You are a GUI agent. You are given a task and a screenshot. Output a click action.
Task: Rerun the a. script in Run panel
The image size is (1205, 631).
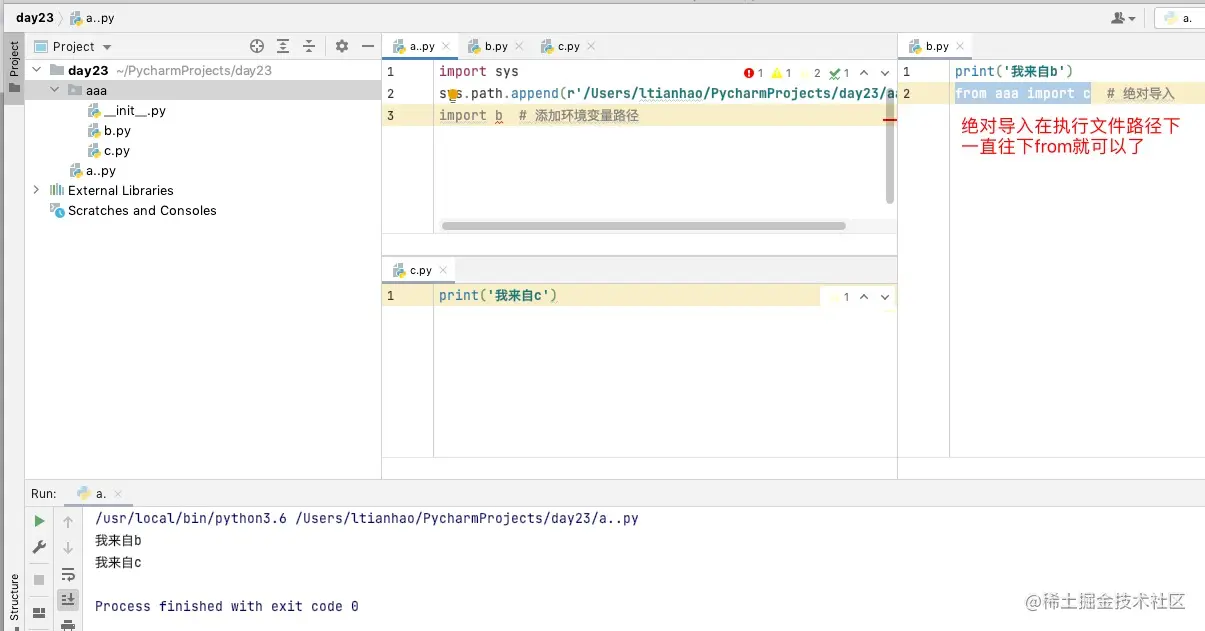pyautogui.click(x=39, y=521)
